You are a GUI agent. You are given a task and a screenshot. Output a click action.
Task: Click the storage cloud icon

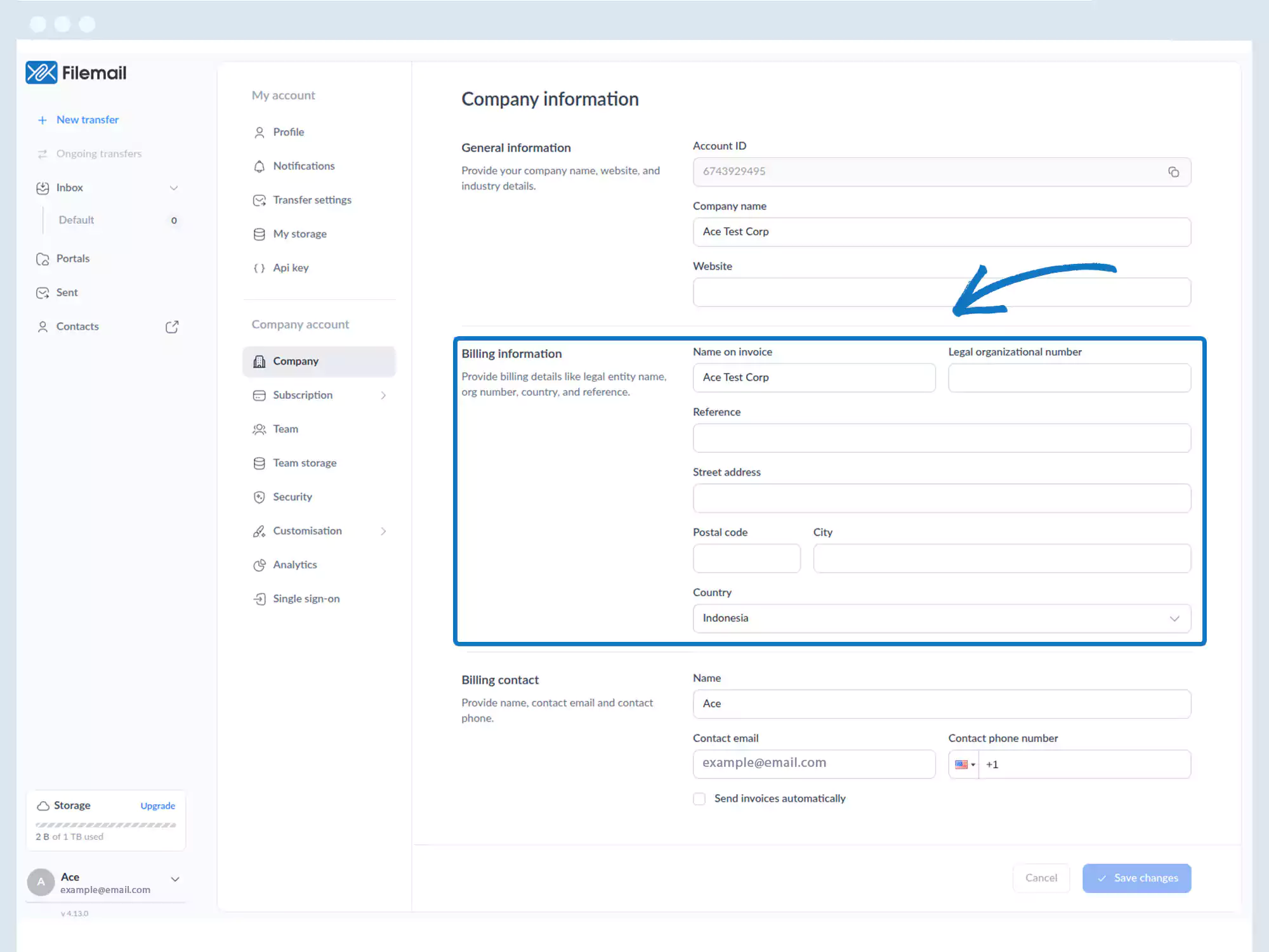click(43, 805)
